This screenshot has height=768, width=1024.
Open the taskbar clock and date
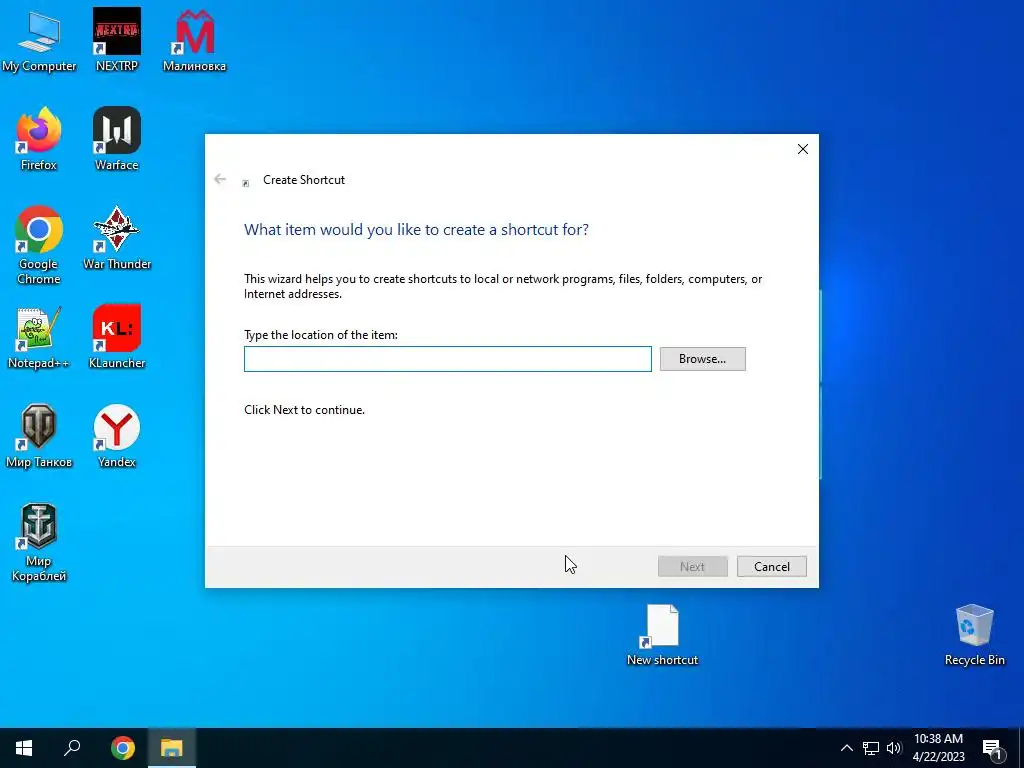[x=938, y=748]
